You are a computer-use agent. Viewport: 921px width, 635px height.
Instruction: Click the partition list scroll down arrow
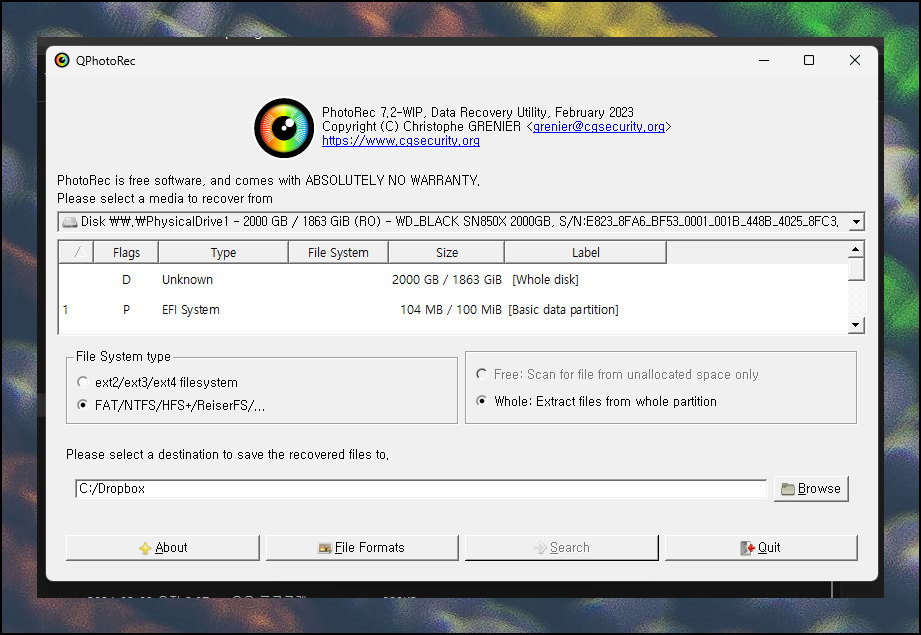point(856,325)
